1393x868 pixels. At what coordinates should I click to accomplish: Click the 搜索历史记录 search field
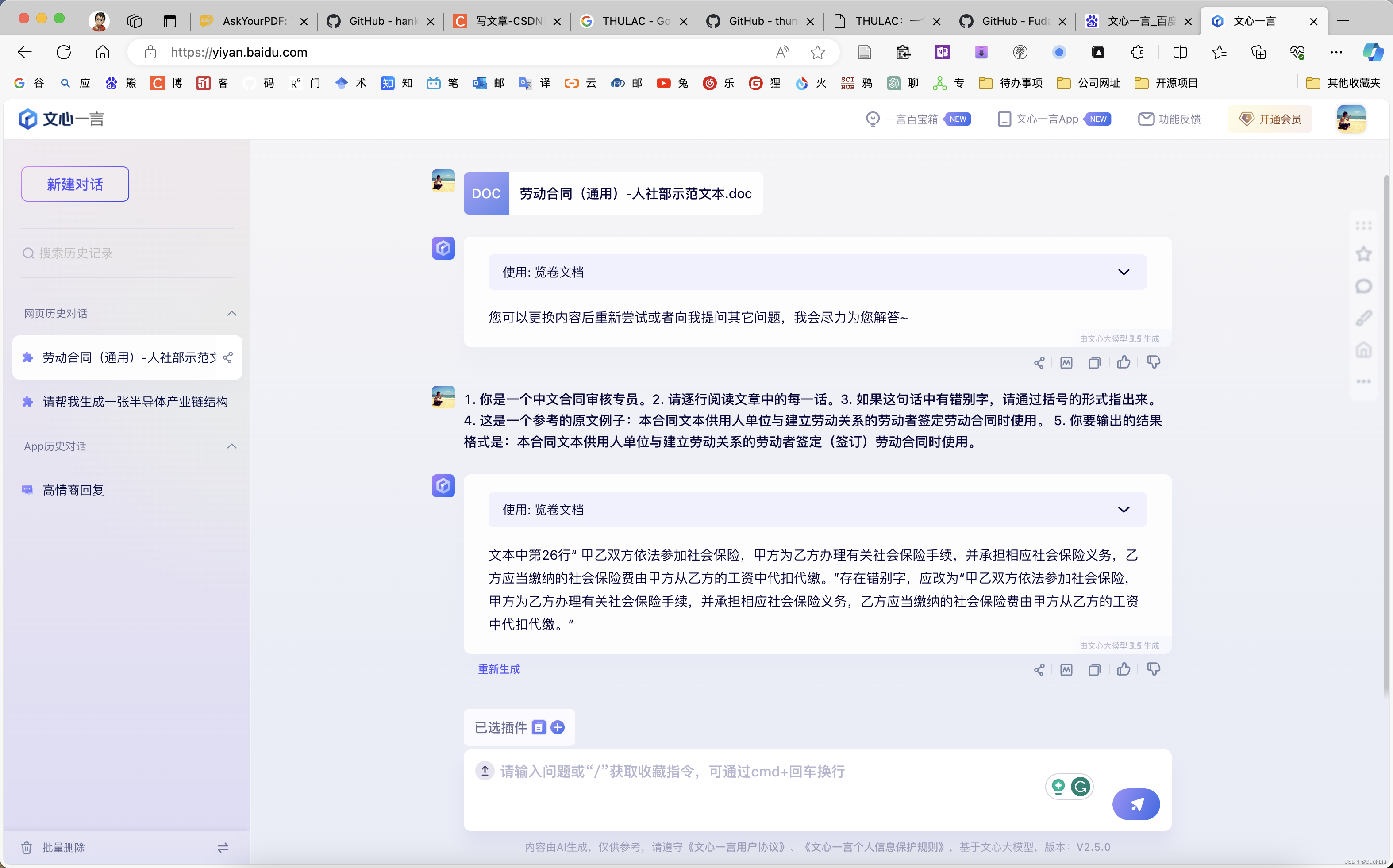click(127, 253)
